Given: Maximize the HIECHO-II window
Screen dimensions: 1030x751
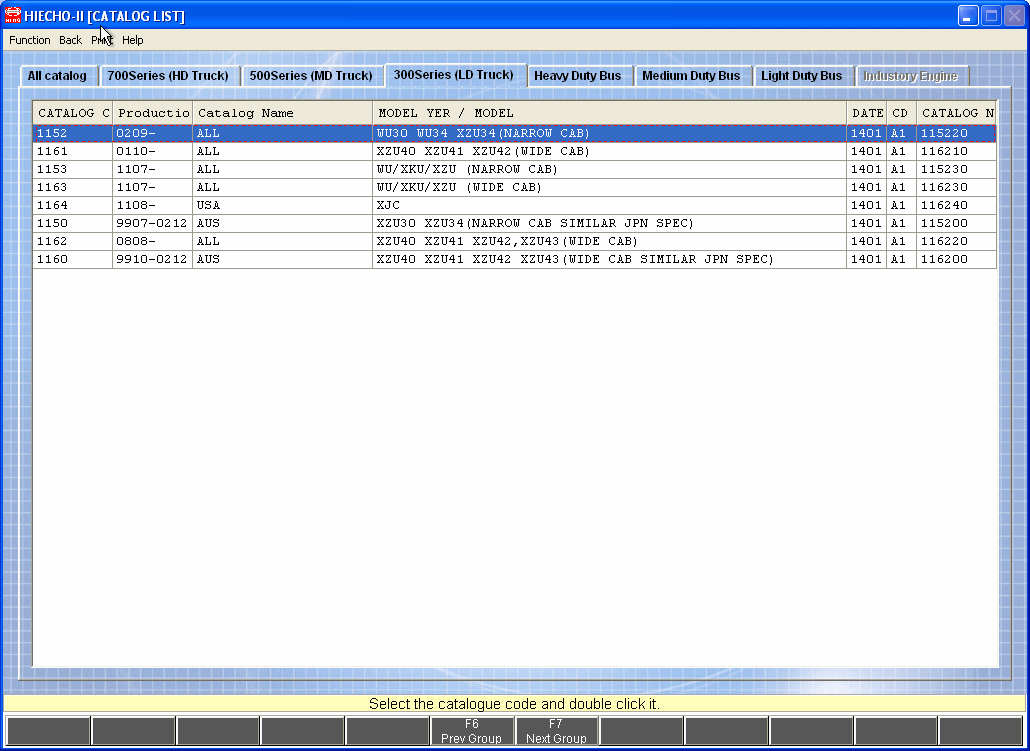Looking at the screenshot, I should (990, 15).
